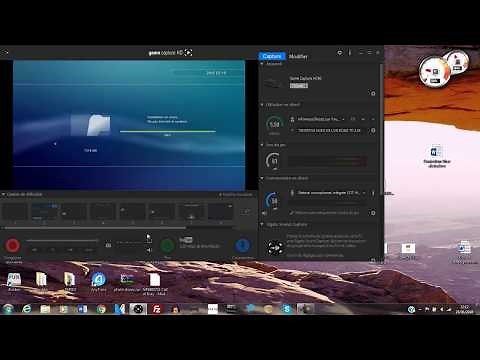Open the Windows Start menu
Image resolution: width=480 pixels, height=360 pixels.
click(9, 309)
